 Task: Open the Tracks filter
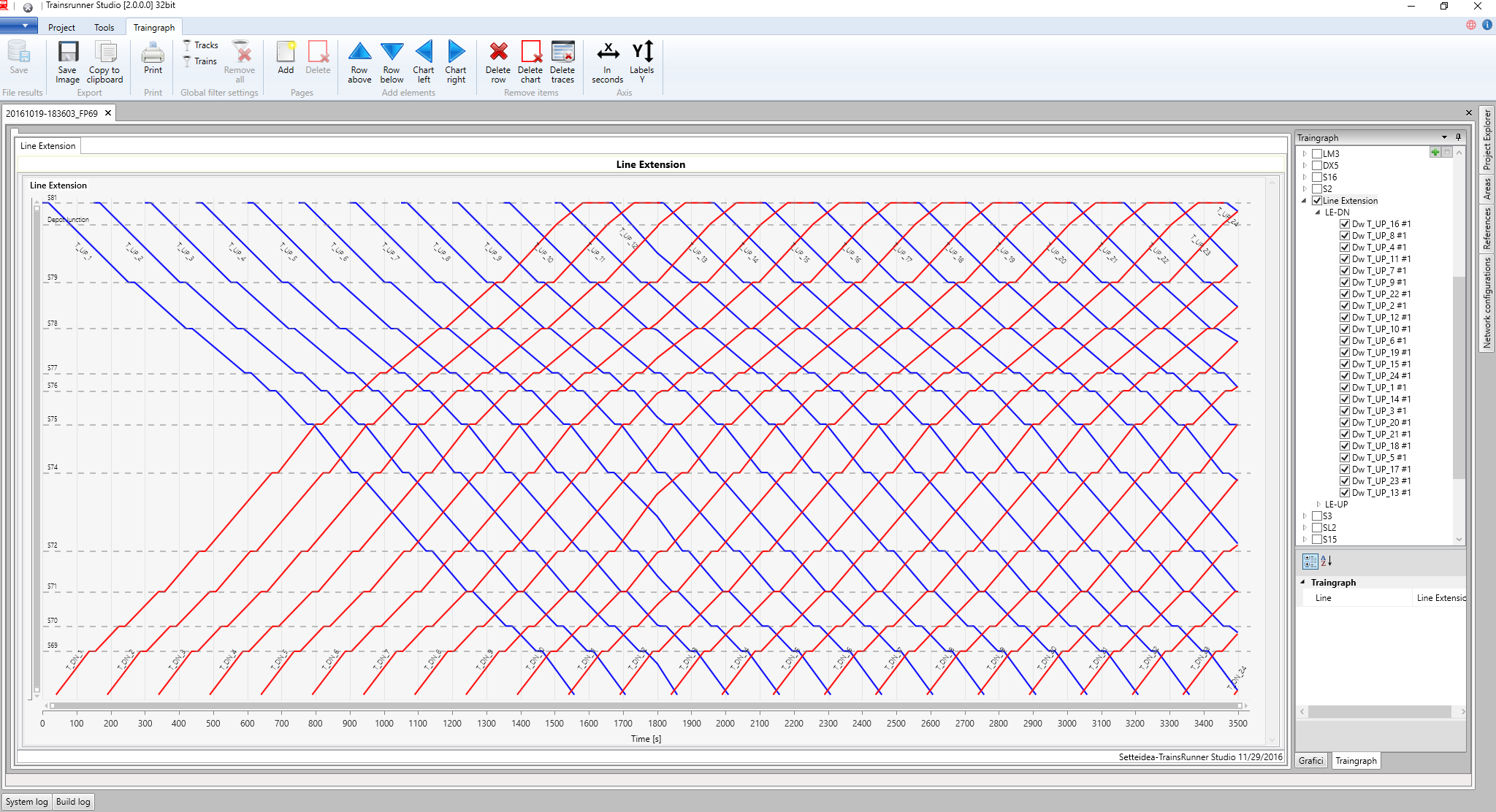coord(201,45)
